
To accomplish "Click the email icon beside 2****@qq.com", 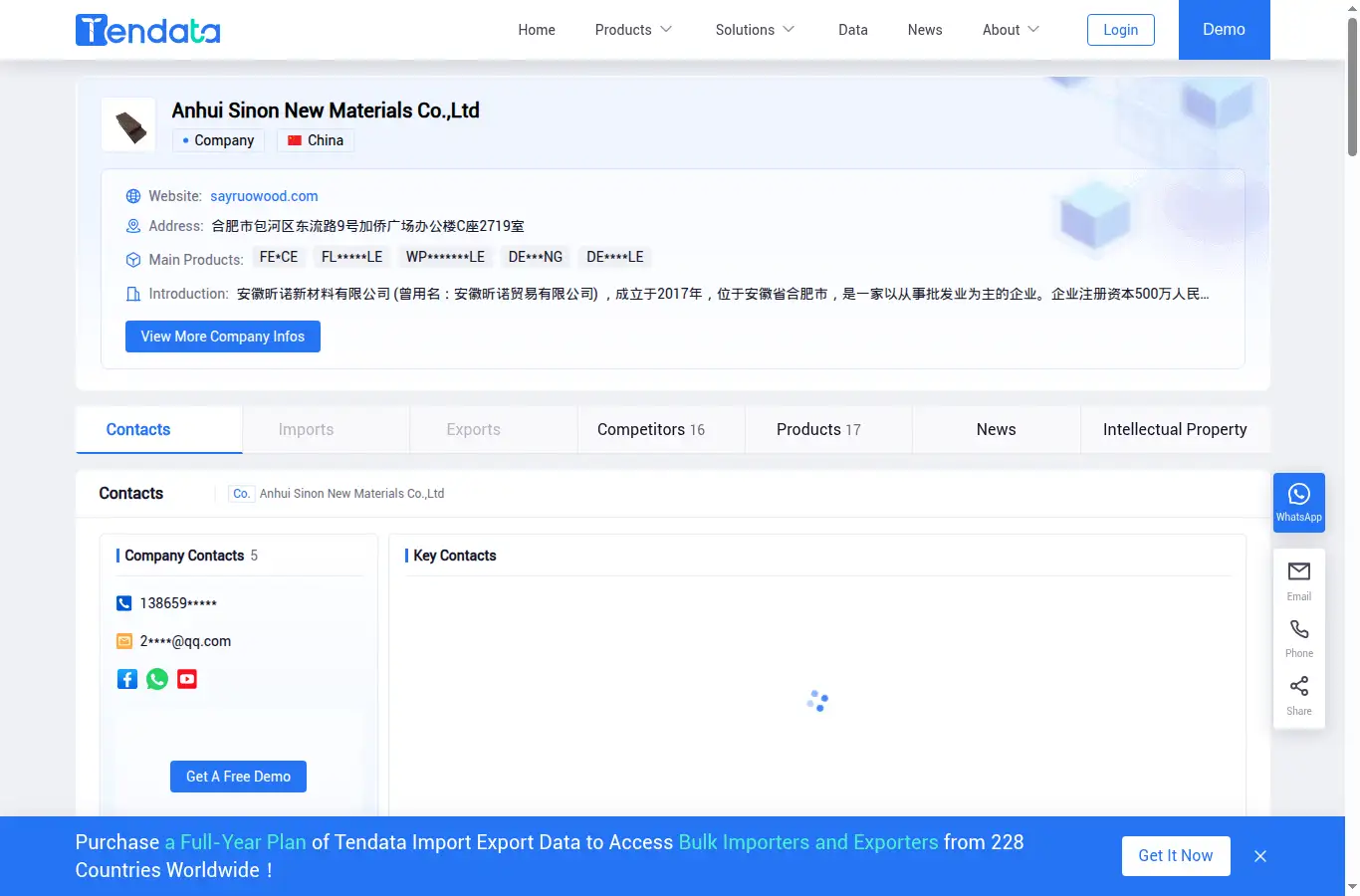I will coord(124,641).
